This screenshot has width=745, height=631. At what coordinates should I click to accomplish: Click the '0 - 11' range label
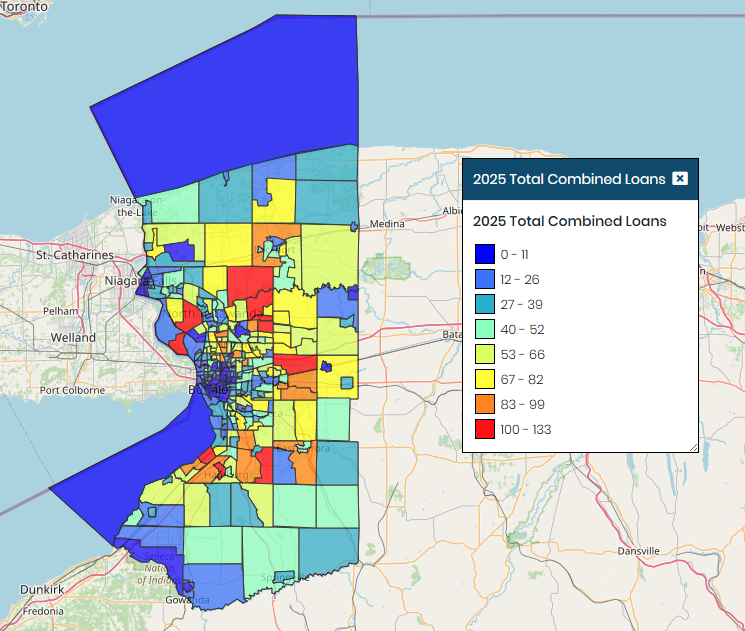coord(514,255)
